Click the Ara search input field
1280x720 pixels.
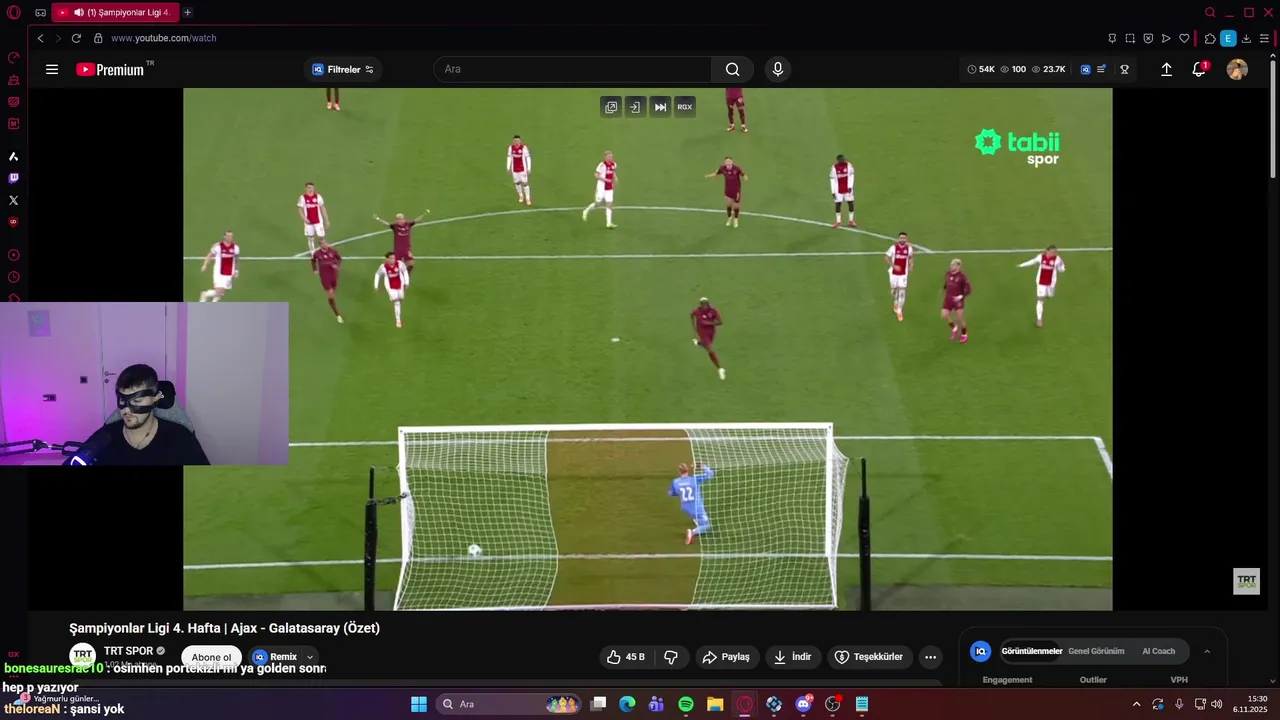(x=572, y=69)
